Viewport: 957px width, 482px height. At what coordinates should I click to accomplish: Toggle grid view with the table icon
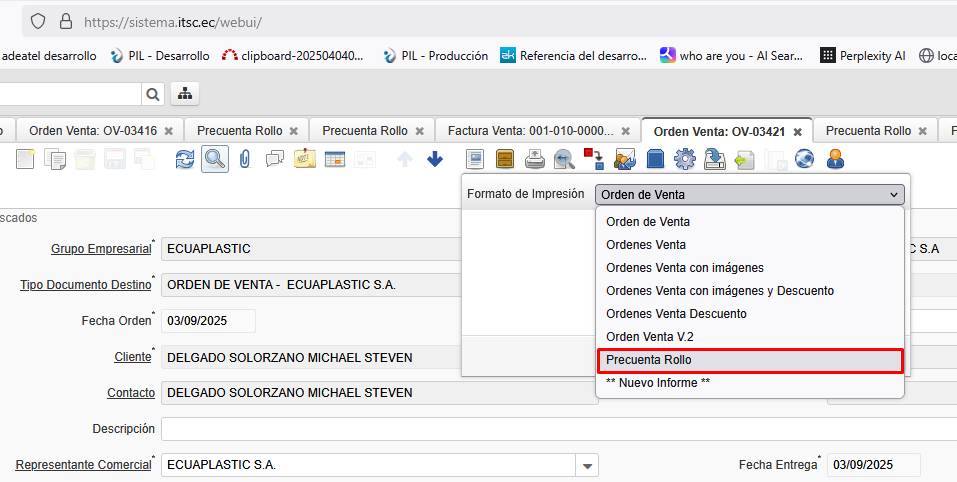coord(334,159)
